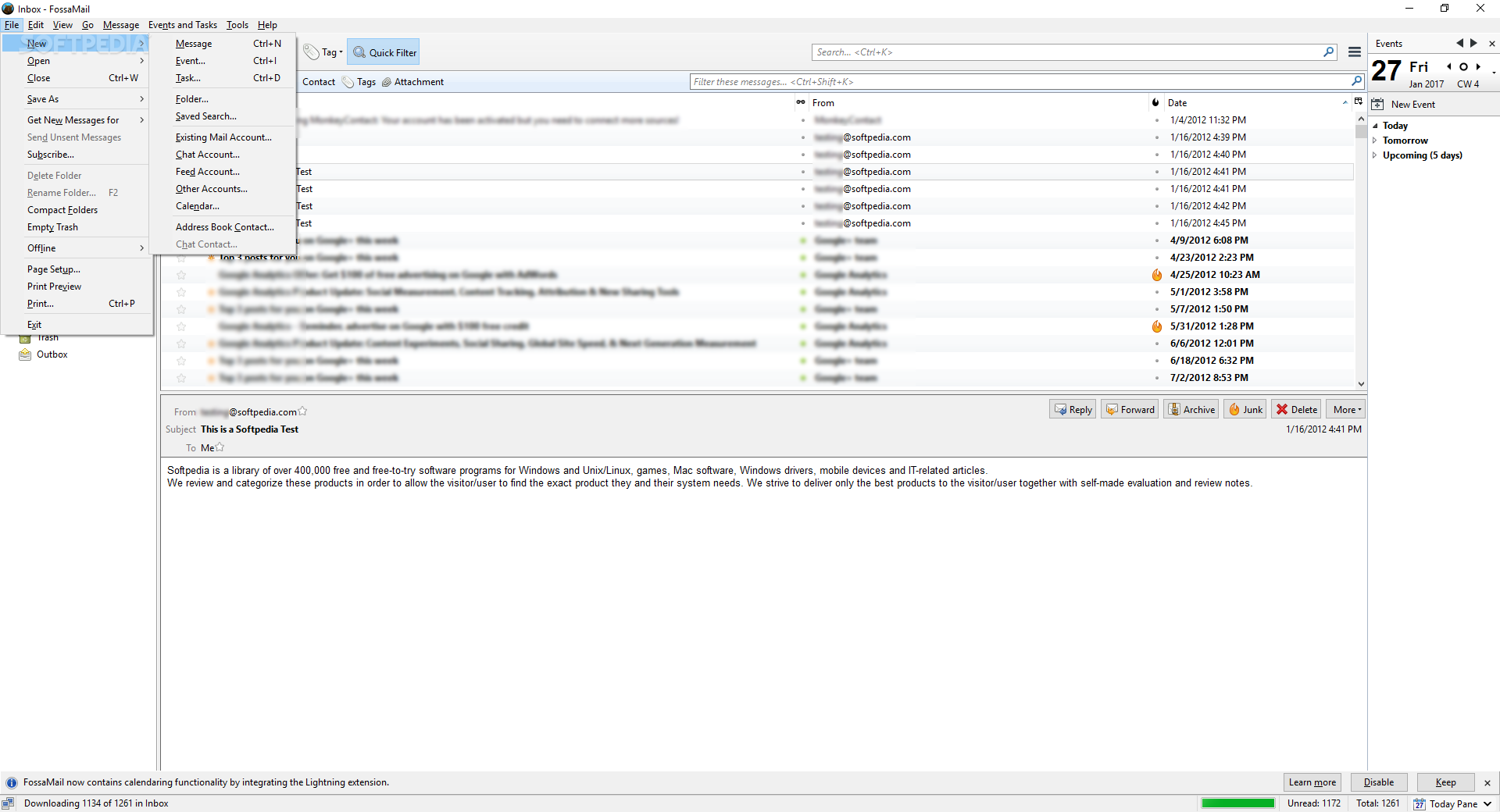Click the Outbox folder icon

[25, 354]
